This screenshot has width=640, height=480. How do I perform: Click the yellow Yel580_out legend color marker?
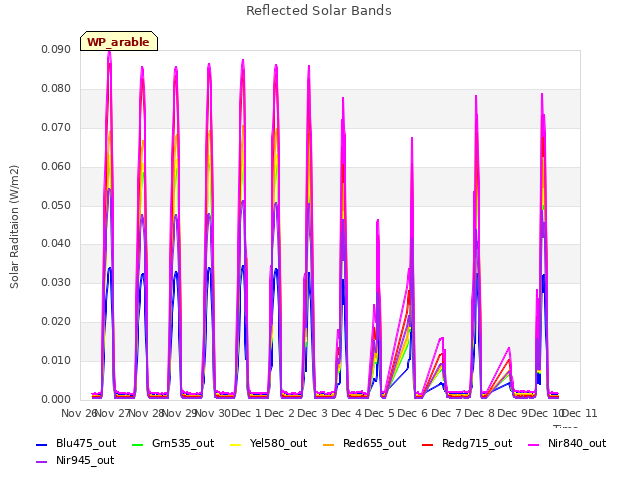click(236, 444)
